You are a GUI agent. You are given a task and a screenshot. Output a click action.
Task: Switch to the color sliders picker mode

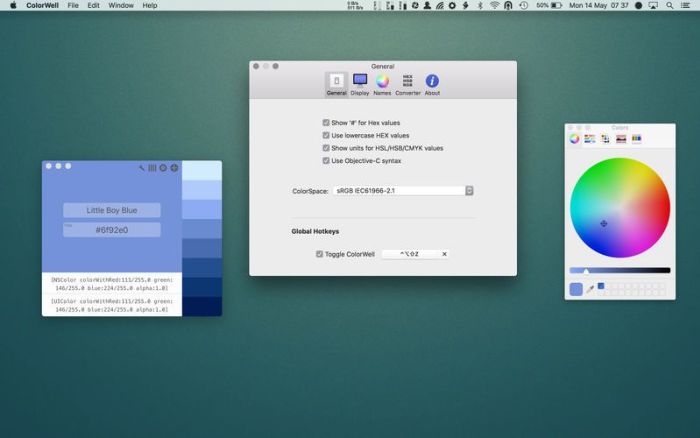coord(590,139)
